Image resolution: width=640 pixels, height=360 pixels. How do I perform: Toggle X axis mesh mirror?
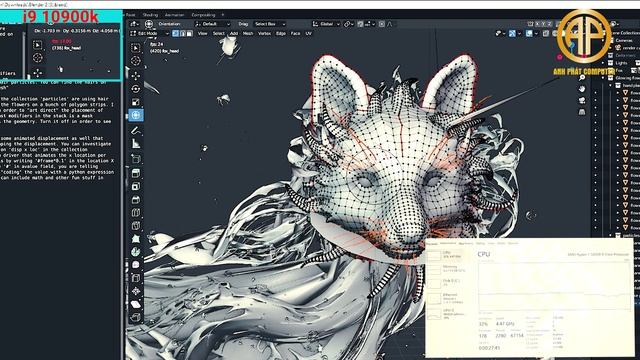[538, 24]
